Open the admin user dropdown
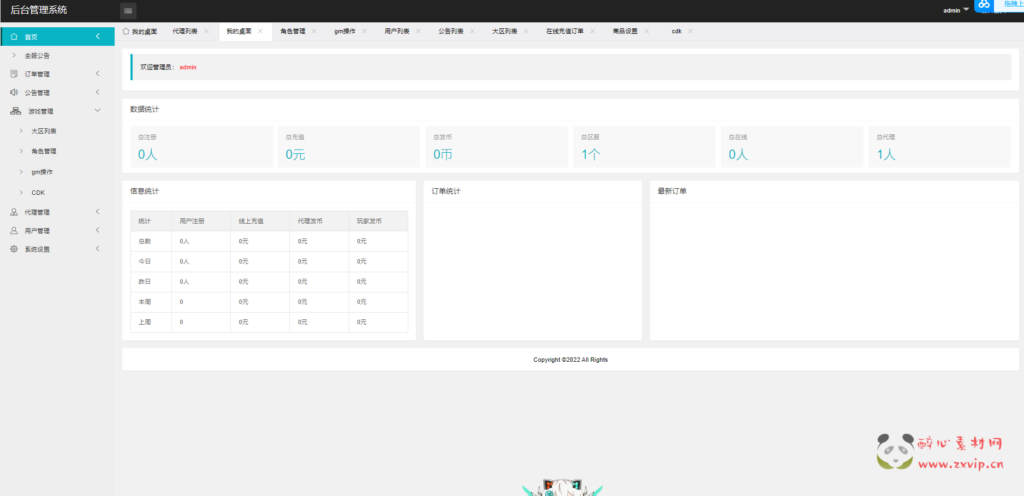This screenshot has height=496, width=1024. 956,10
